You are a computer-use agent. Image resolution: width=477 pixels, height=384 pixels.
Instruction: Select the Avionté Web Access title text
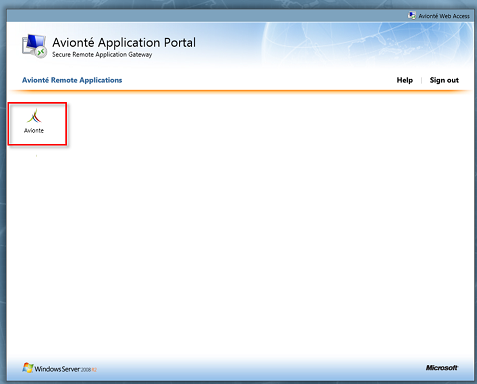(444, 16)
